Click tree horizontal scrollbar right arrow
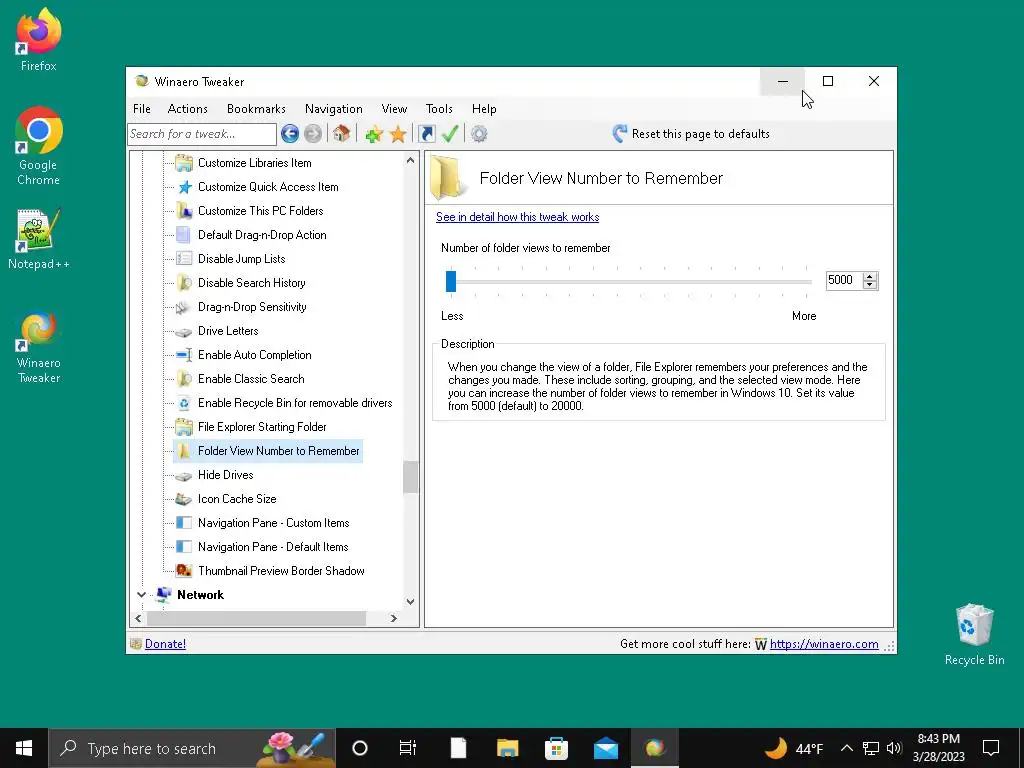The width and height of the screenshot is (1024, 768). click(x=393, y=618)
